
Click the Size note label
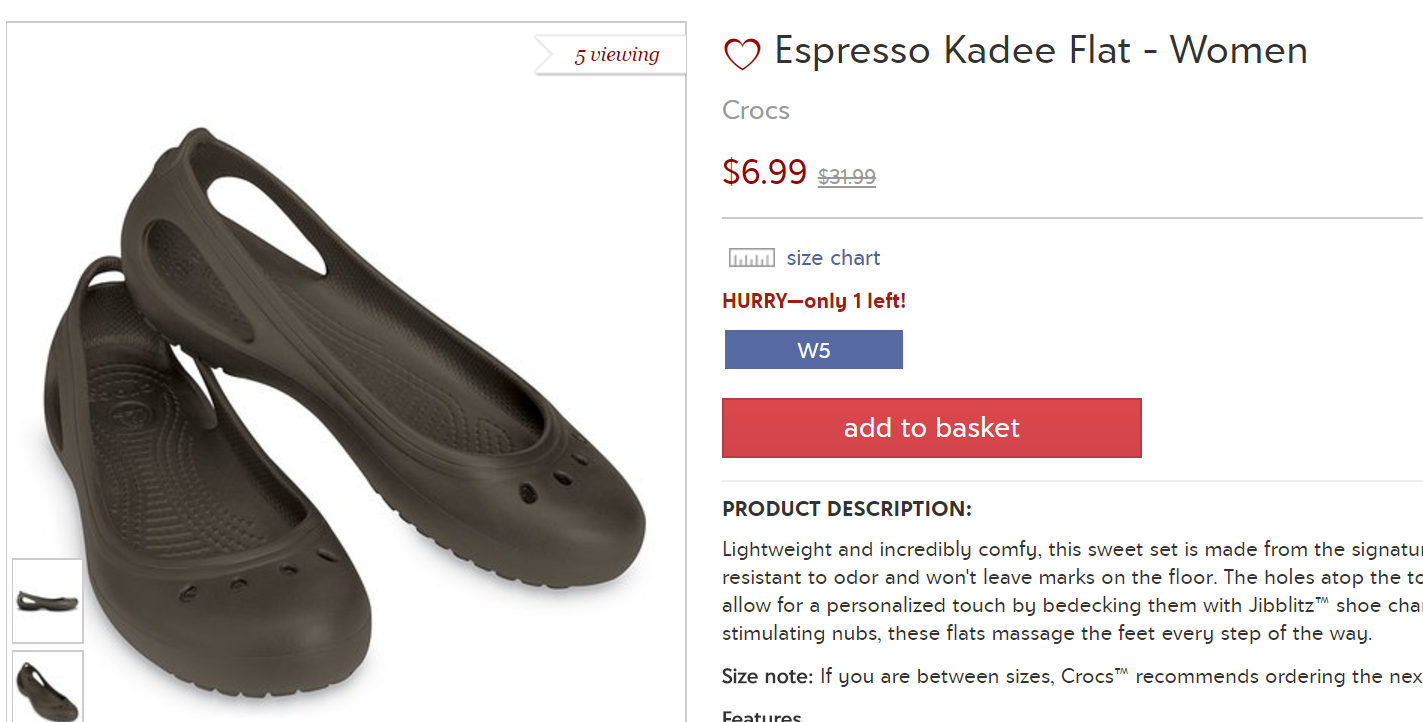[x=767, y=676]
